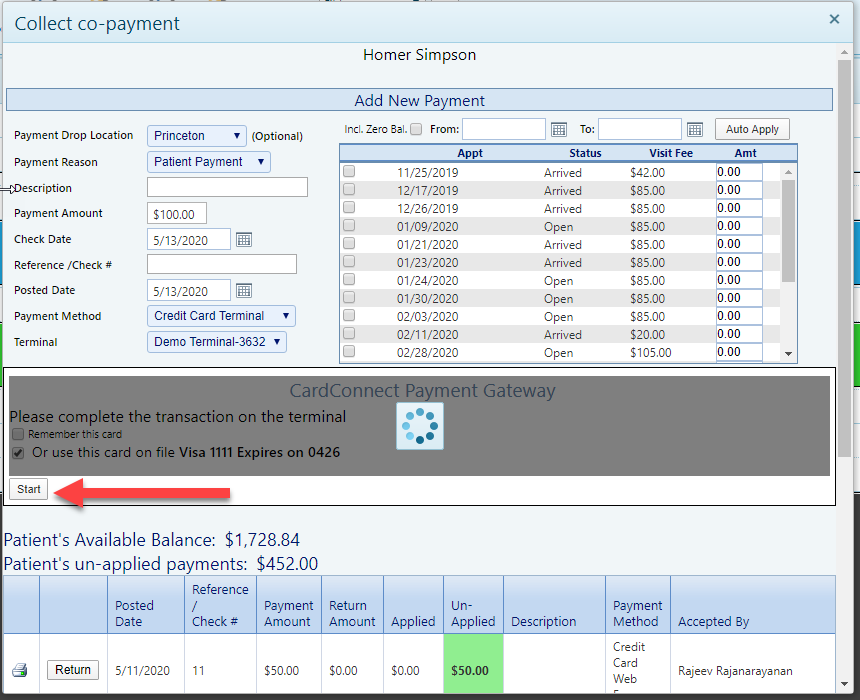860x700 pixels.
Task: Open the To date calendar picker
Action: [695, 129]
